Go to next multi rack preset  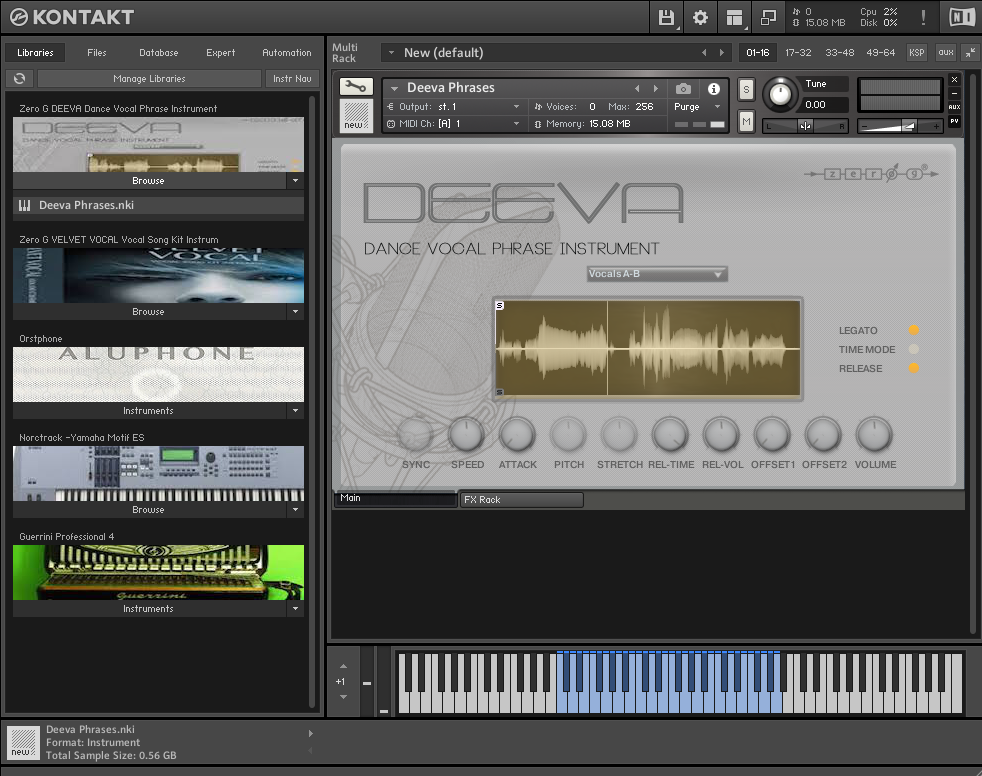[x=721, y=53]
